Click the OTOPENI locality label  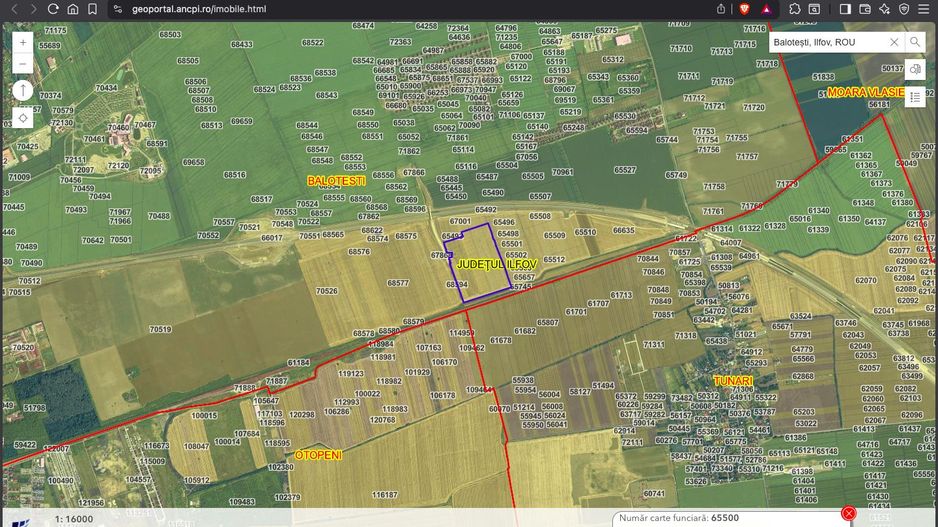[x=318, y=455]
